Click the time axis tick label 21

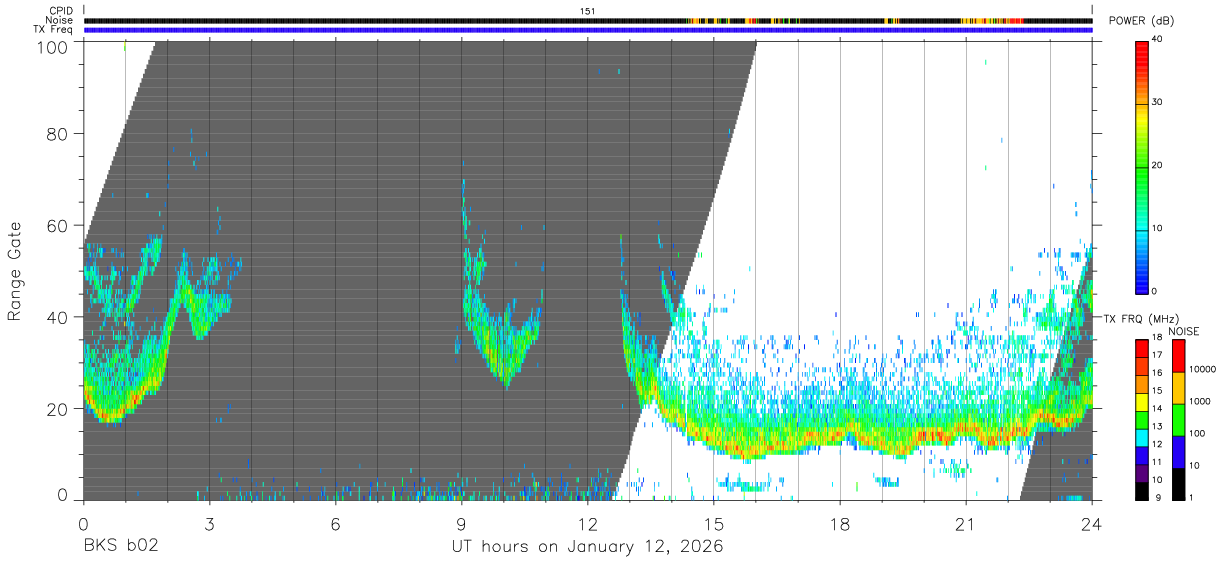[966, 524]
